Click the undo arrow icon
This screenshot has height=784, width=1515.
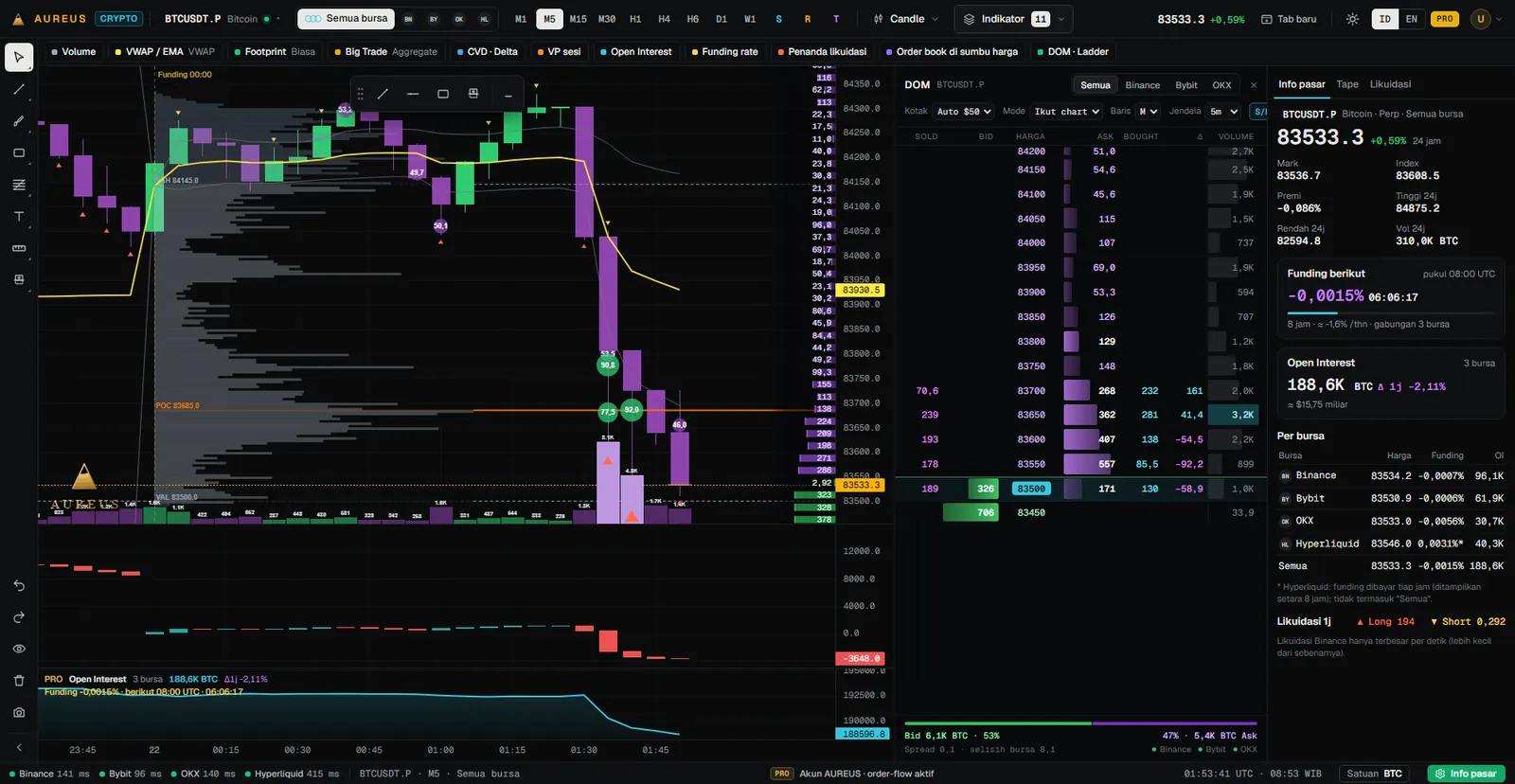[19, 585]
